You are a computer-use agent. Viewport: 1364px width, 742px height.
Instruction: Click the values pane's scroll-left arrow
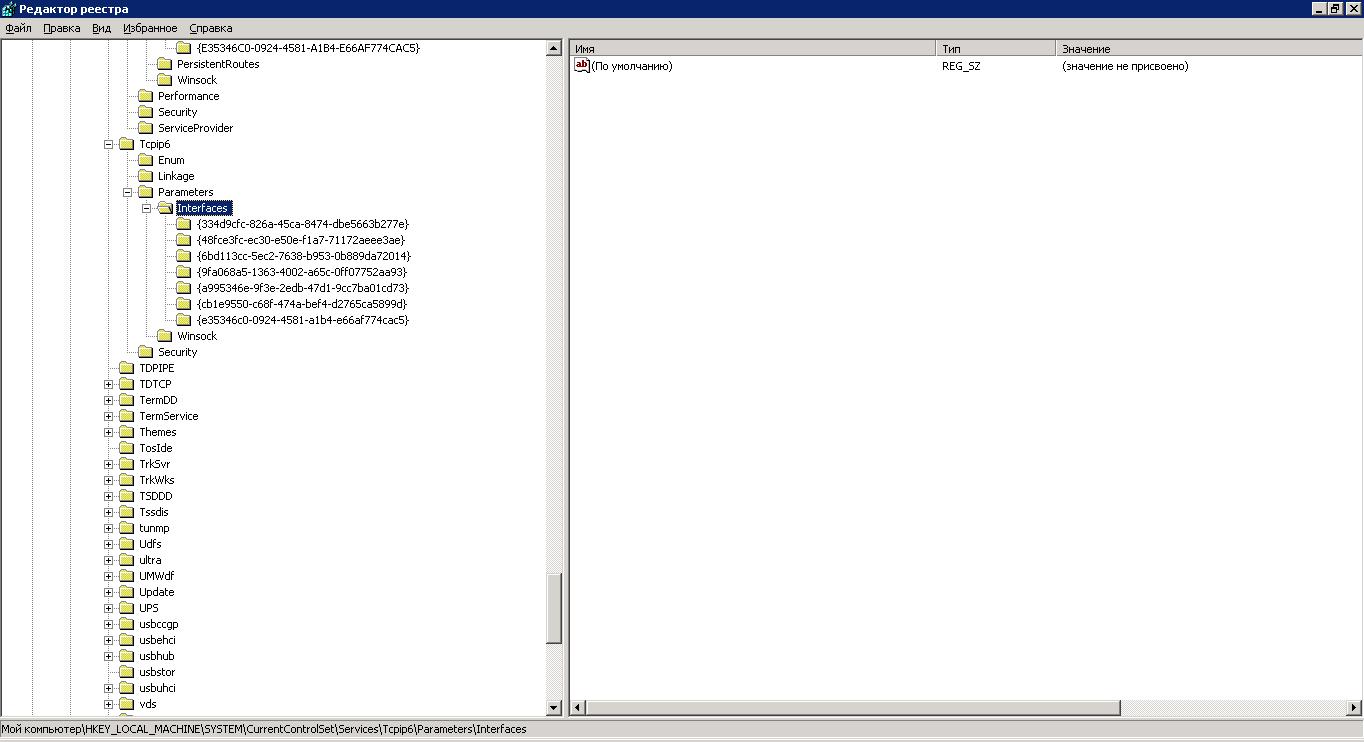pos(577,708)
